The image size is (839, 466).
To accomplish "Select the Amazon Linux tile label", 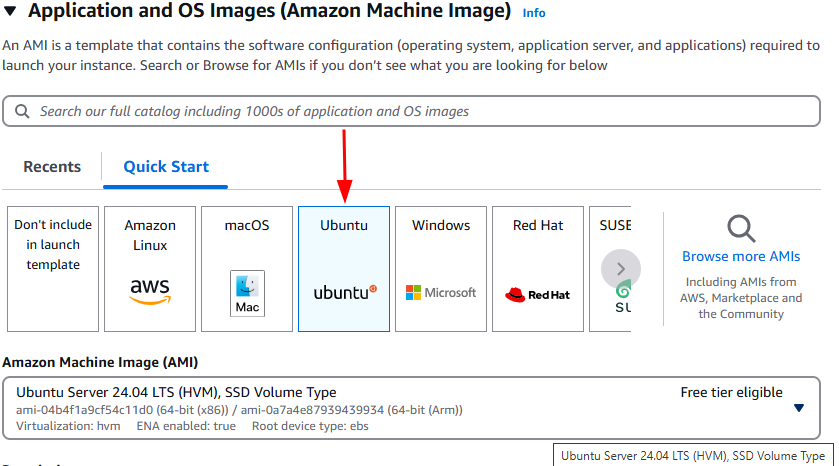I will [x=150, y=235].
